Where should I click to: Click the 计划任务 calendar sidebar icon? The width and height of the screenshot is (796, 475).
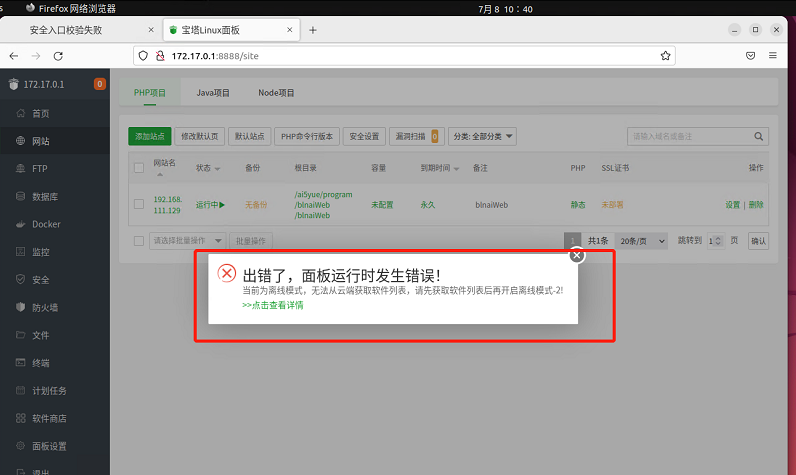coord(20,390)
